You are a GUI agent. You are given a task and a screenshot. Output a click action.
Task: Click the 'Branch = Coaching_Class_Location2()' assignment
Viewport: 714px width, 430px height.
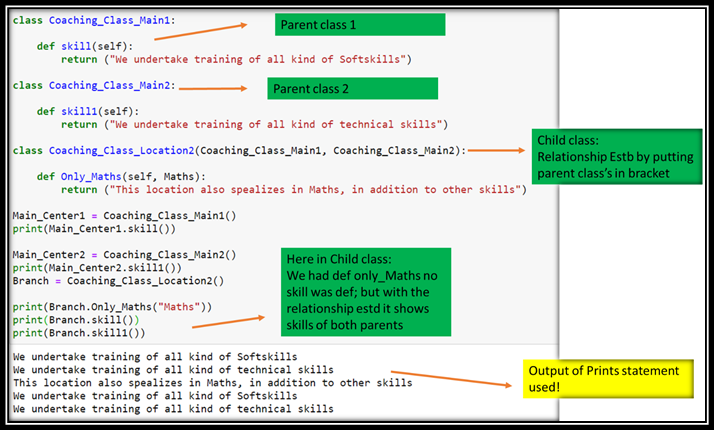[x=118, y=281]
